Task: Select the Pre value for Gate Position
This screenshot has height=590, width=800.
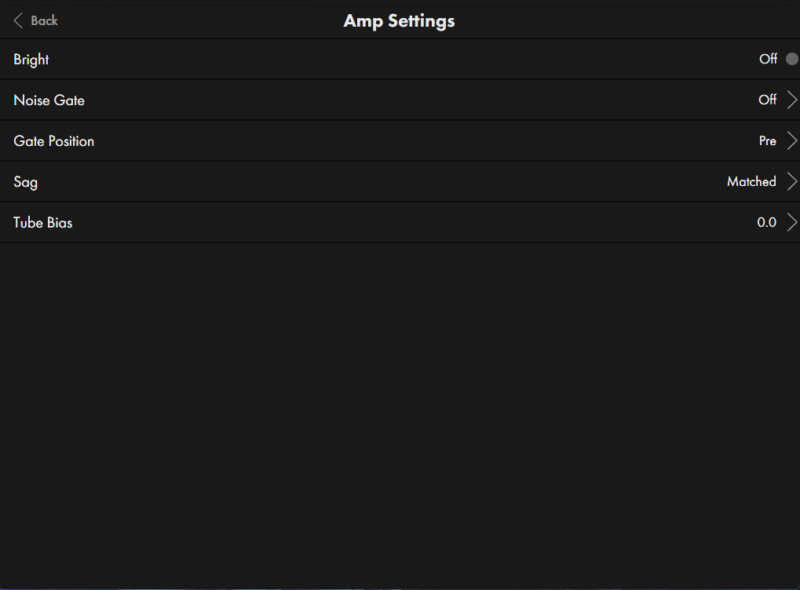Action: (x=767, y=141)
